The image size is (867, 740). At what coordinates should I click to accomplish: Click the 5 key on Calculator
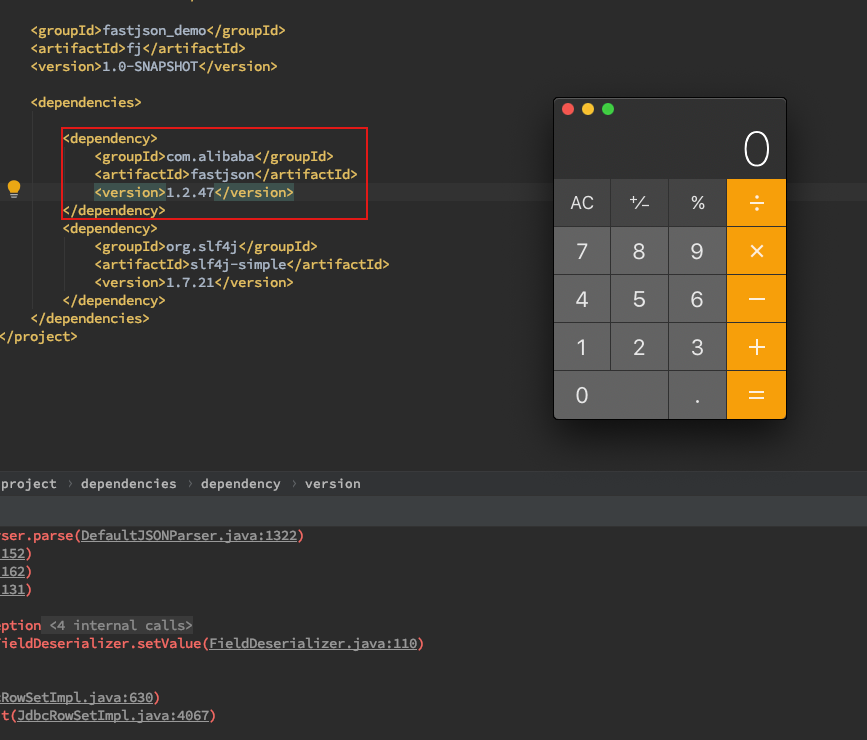[x=639, y=299]
